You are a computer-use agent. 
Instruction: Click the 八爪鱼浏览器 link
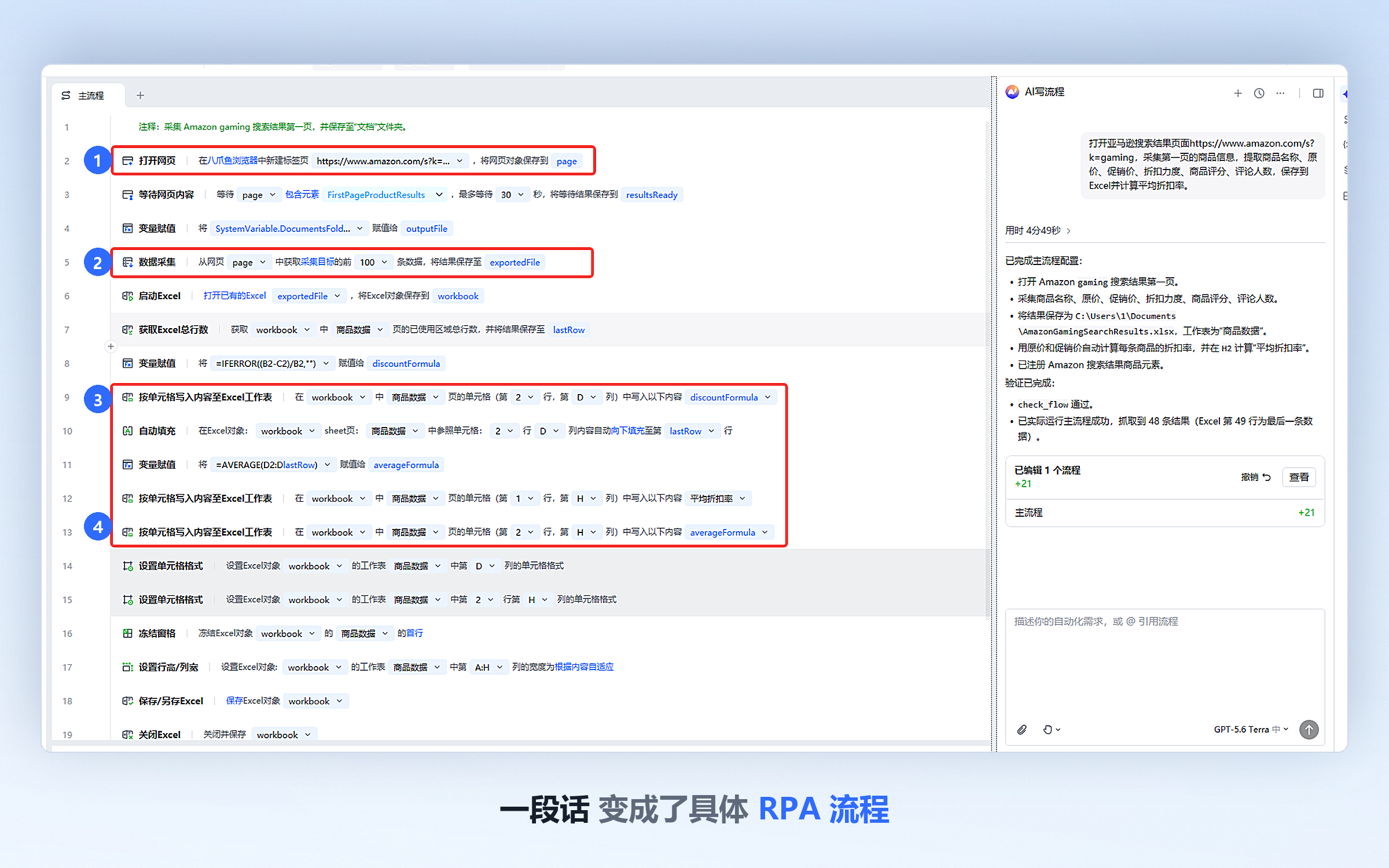pyautogui.click(x=232, y=161)
